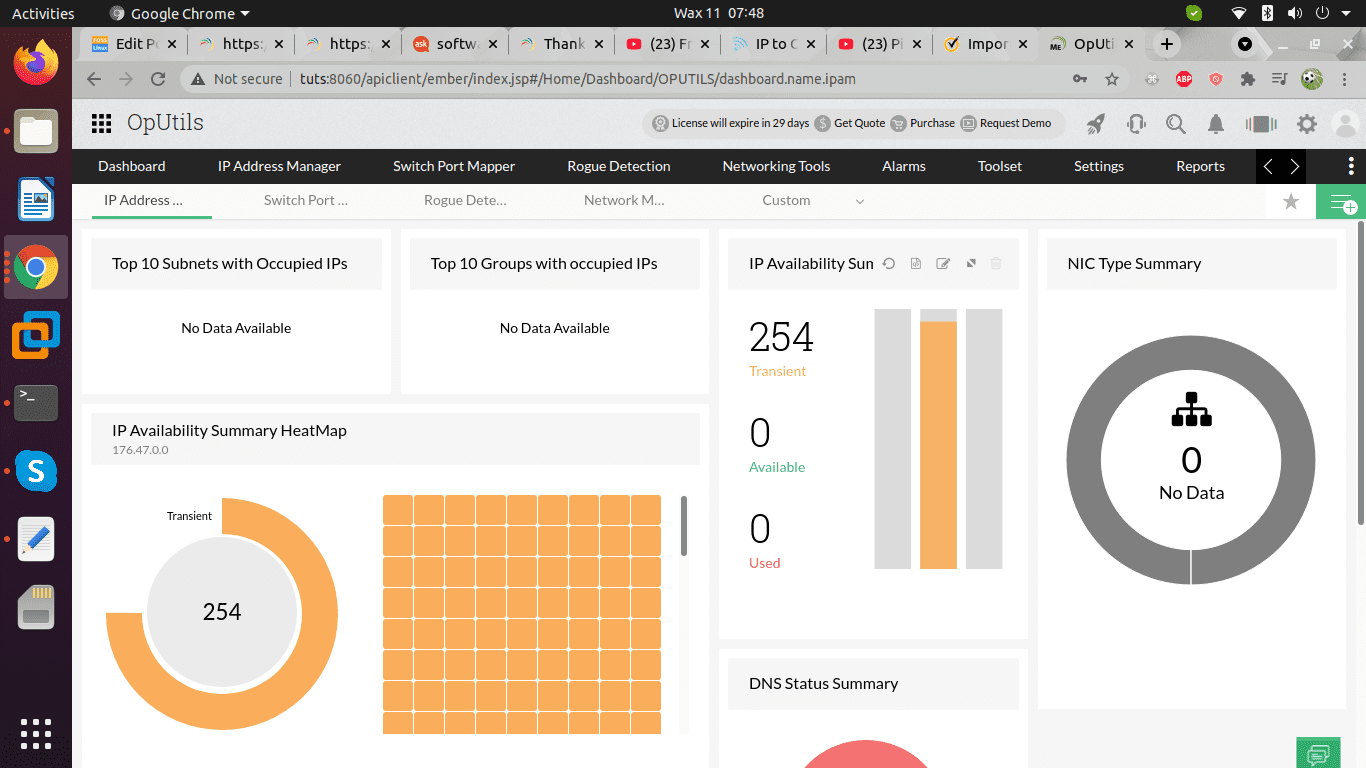
Task: Open Firefox from Ubuntu dock
Action: click(36, 65)
